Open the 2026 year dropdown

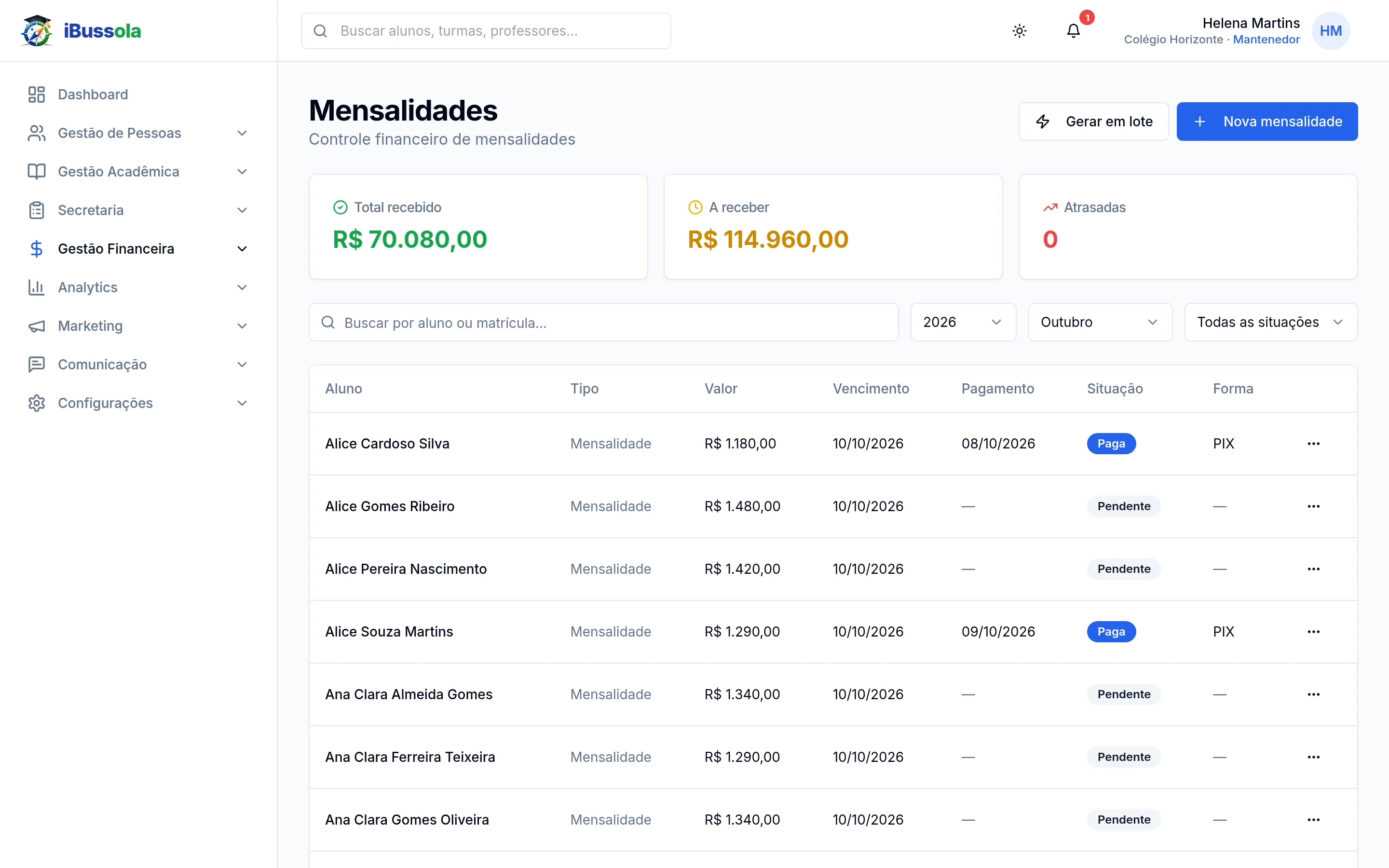point(963,322)
